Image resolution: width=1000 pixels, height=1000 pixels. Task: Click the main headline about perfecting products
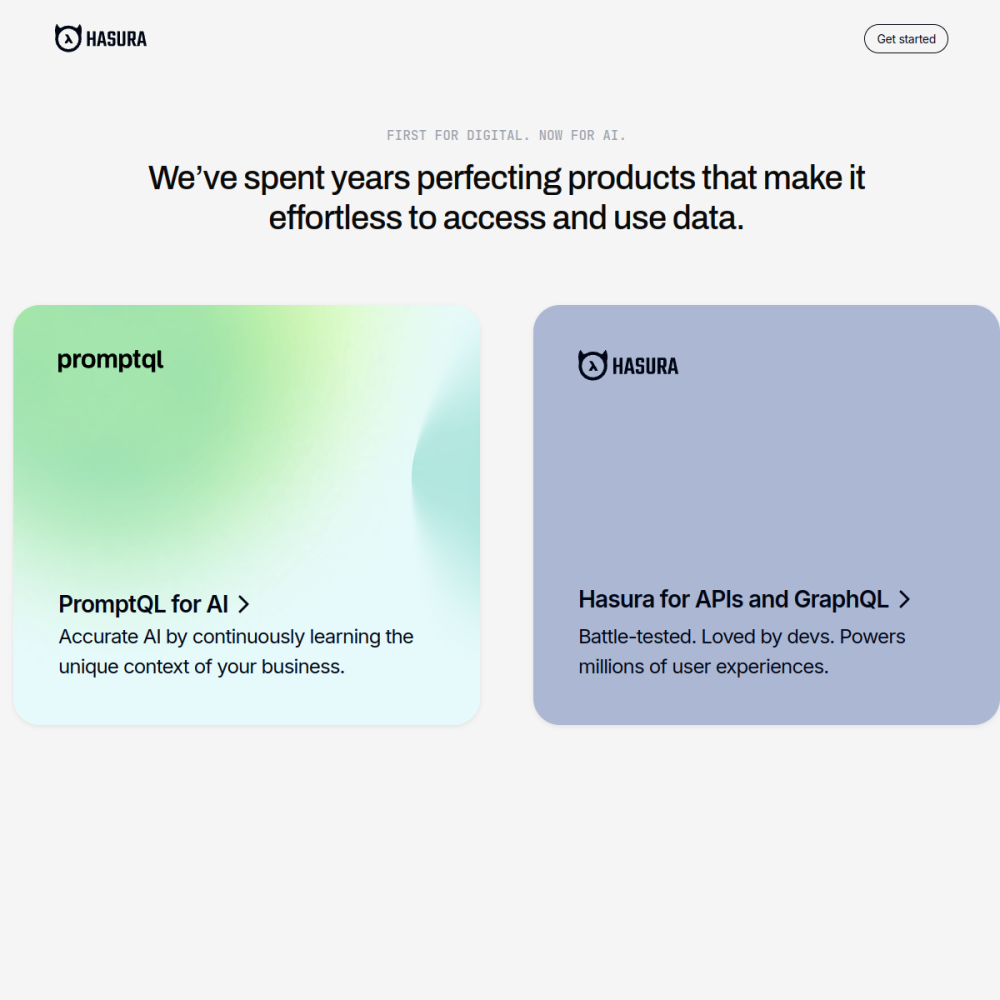tap(506, 198)
